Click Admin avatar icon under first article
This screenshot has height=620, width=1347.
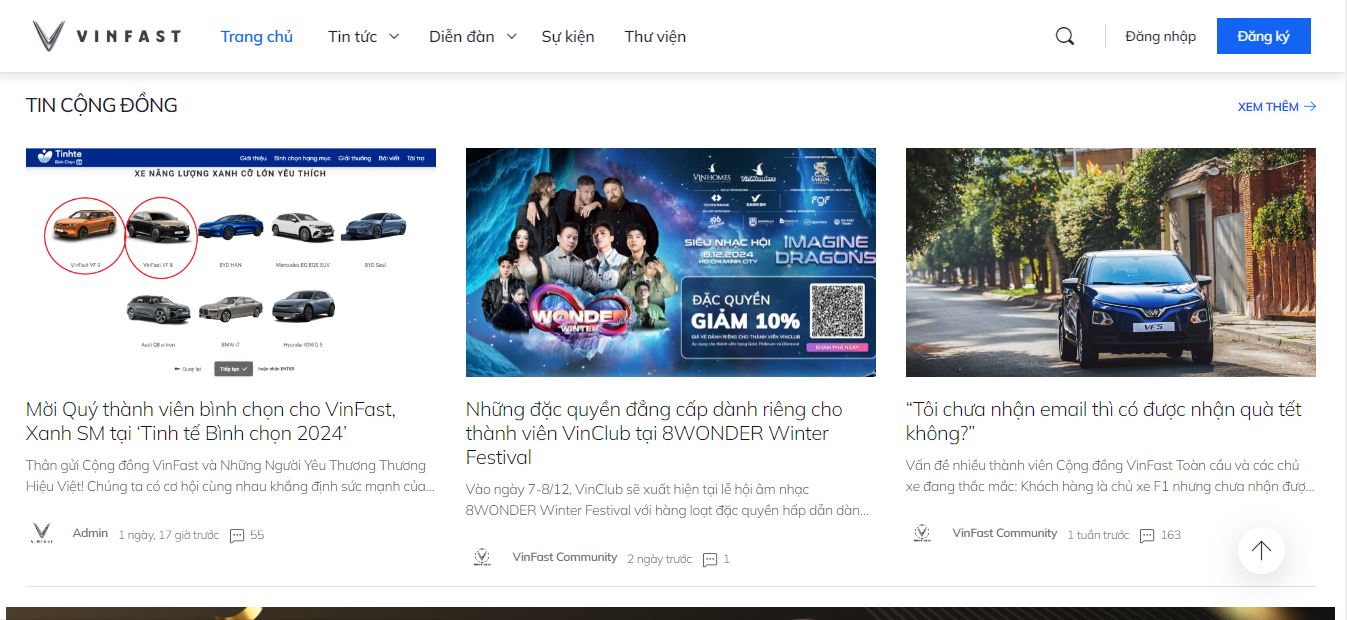[42, 534]
